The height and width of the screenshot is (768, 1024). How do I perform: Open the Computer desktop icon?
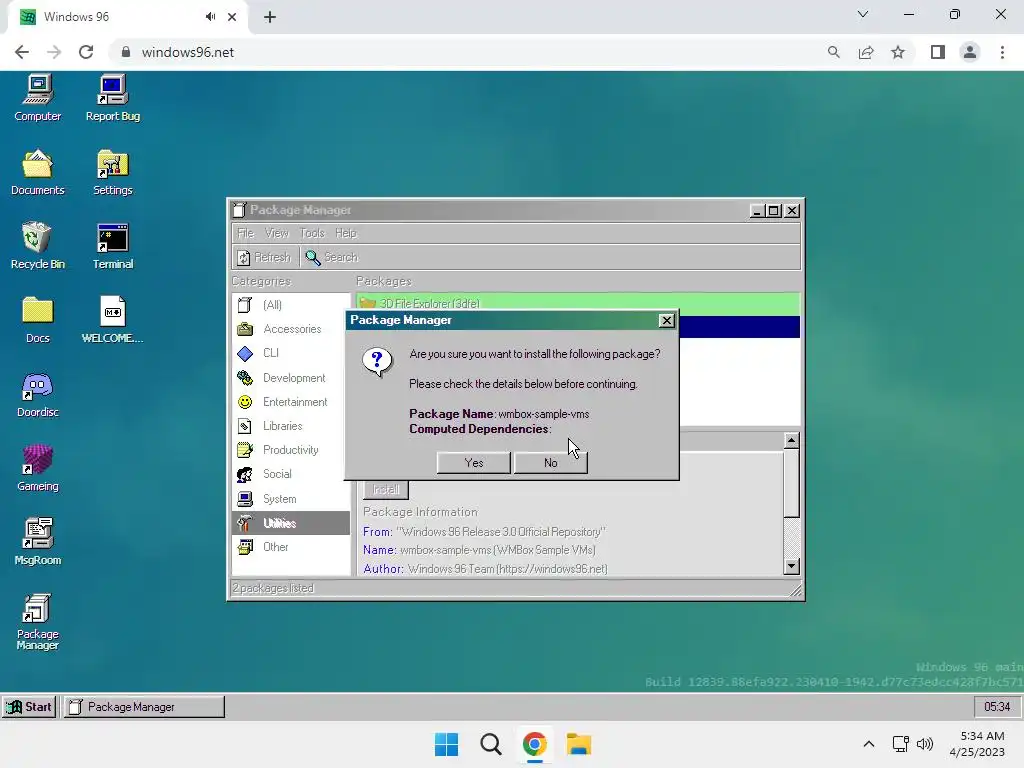pos(38,98)
